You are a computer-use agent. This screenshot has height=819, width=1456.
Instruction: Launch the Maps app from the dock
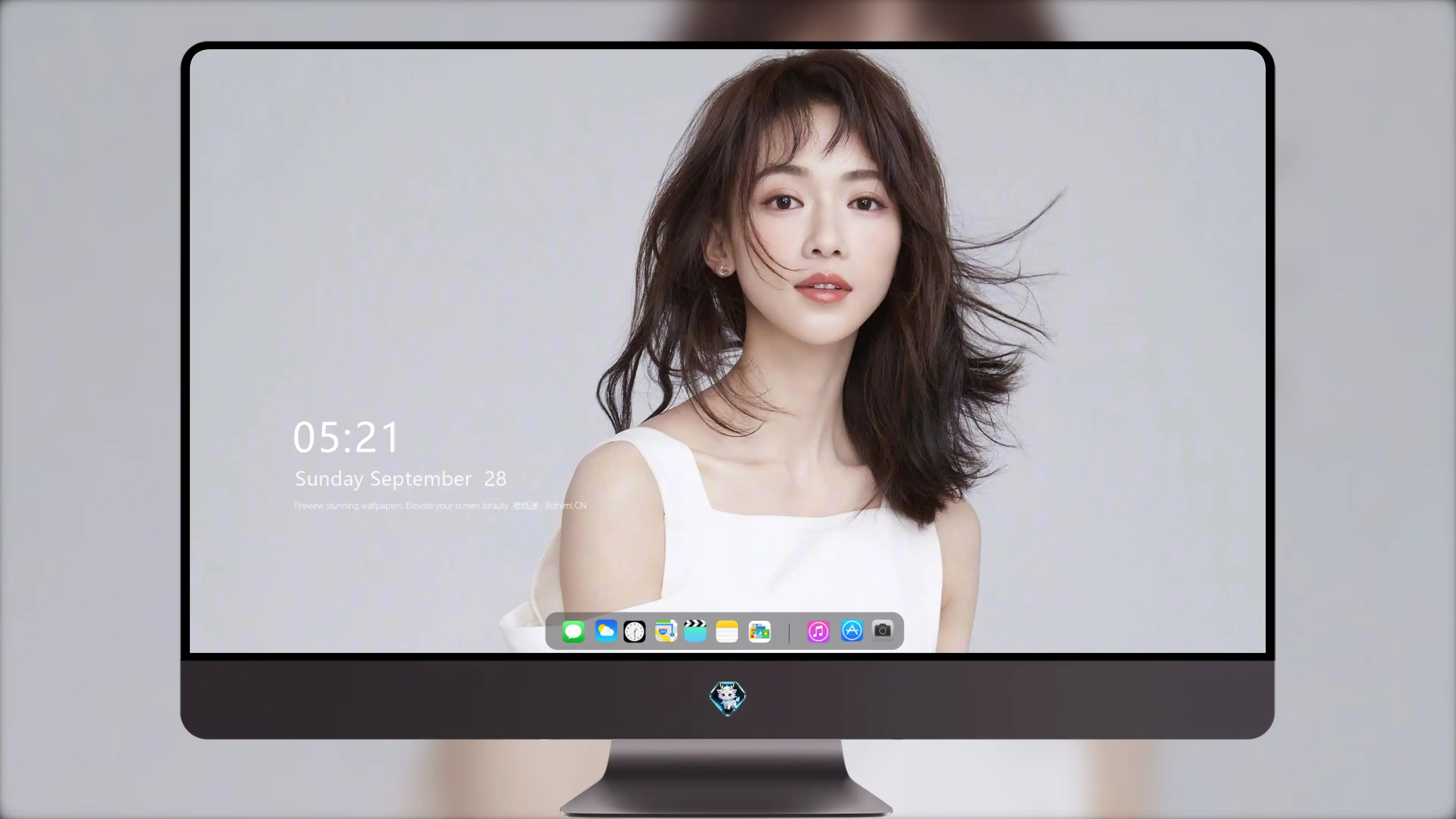[666, 631]
